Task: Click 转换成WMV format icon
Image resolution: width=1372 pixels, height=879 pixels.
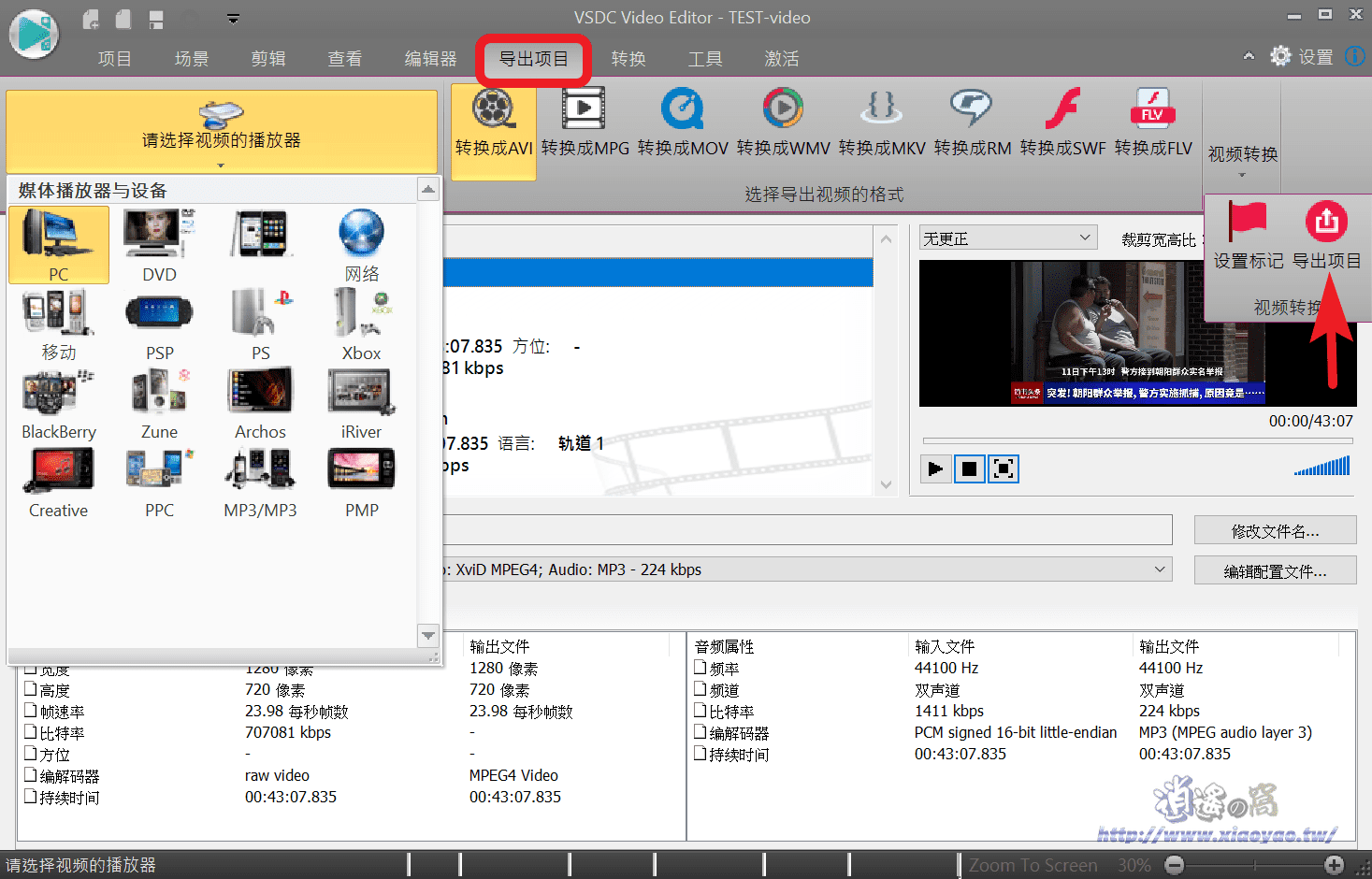Action: 783,123
